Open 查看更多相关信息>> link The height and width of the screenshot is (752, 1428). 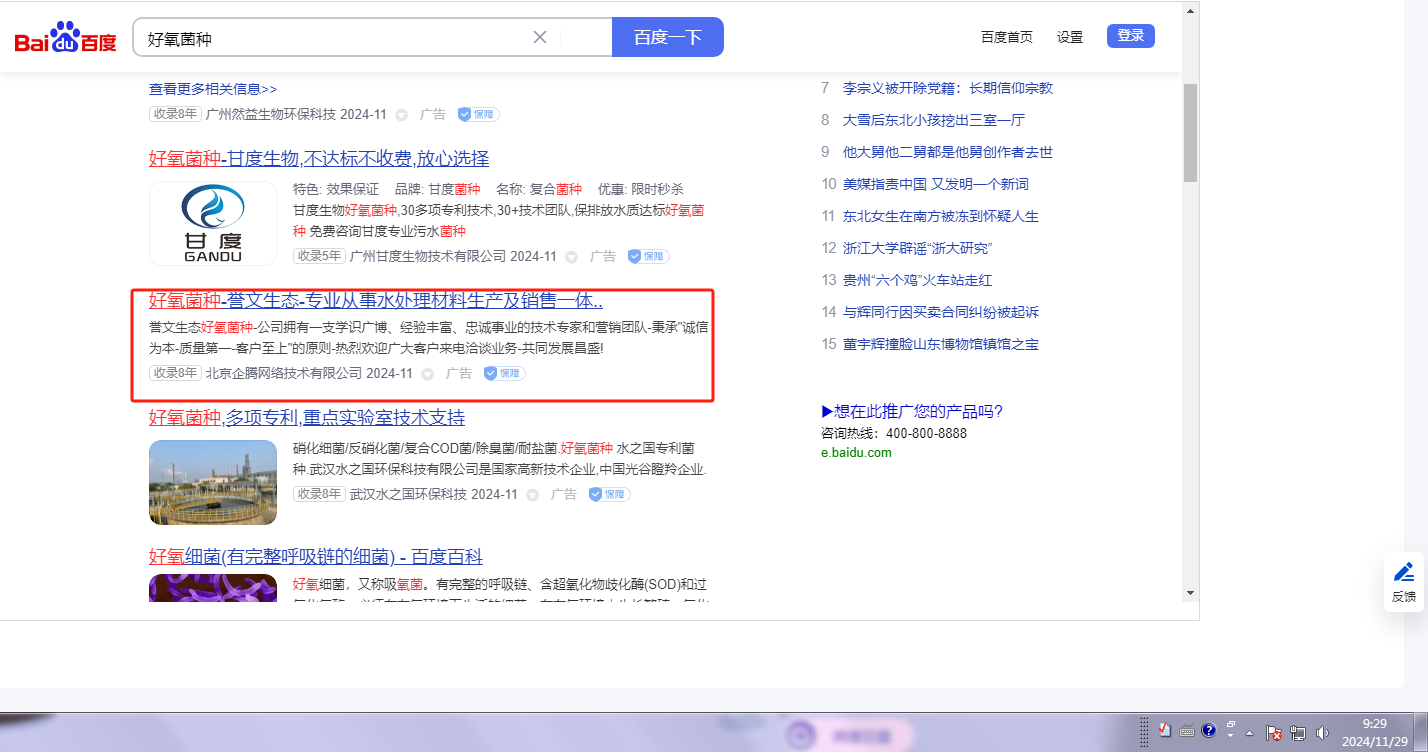click(213, 89)
